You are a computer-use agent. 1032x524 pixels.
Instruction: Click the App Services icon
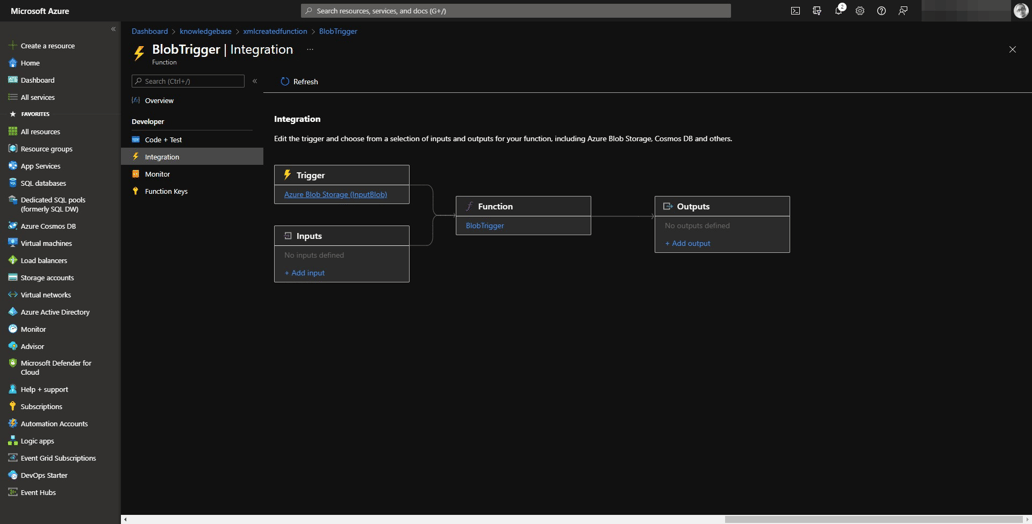13,166
